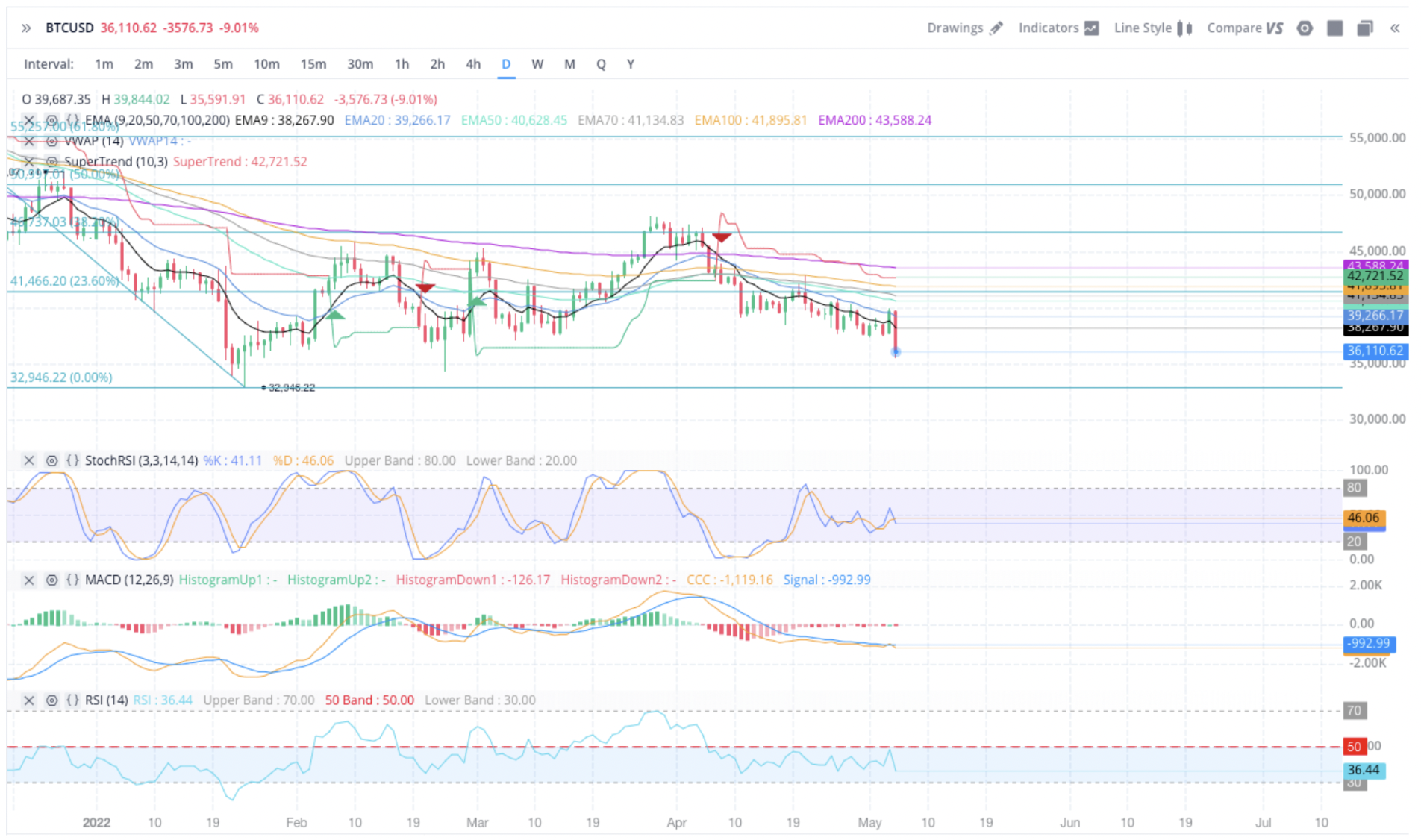Image resolution: width=1421 pixels, height=840 pixels.
Task: Toggle VWAP (14) visibility eye
Action: point(51,141)
